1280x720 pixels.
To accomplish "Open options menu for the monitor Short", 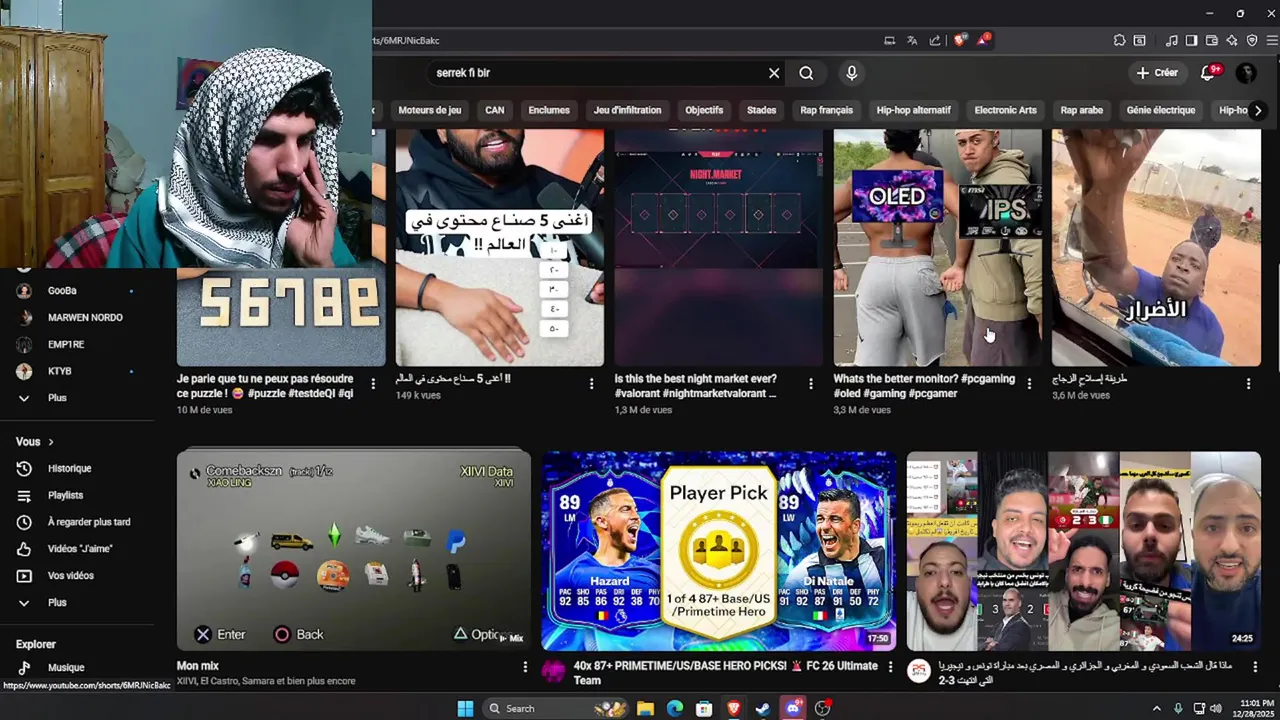I will tap(1029, 384).
